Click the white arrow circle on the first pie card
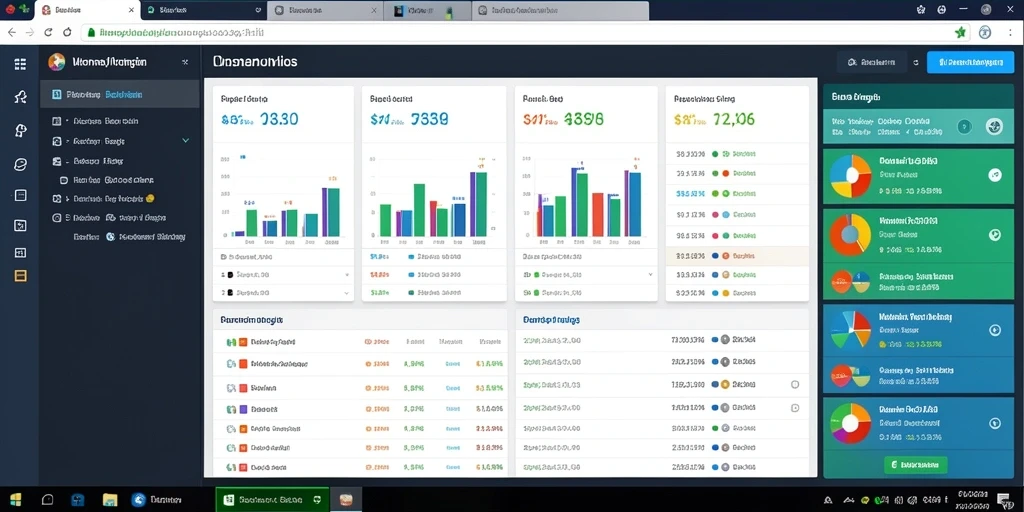Screen dimensions: 1024x512 [995, 175]
